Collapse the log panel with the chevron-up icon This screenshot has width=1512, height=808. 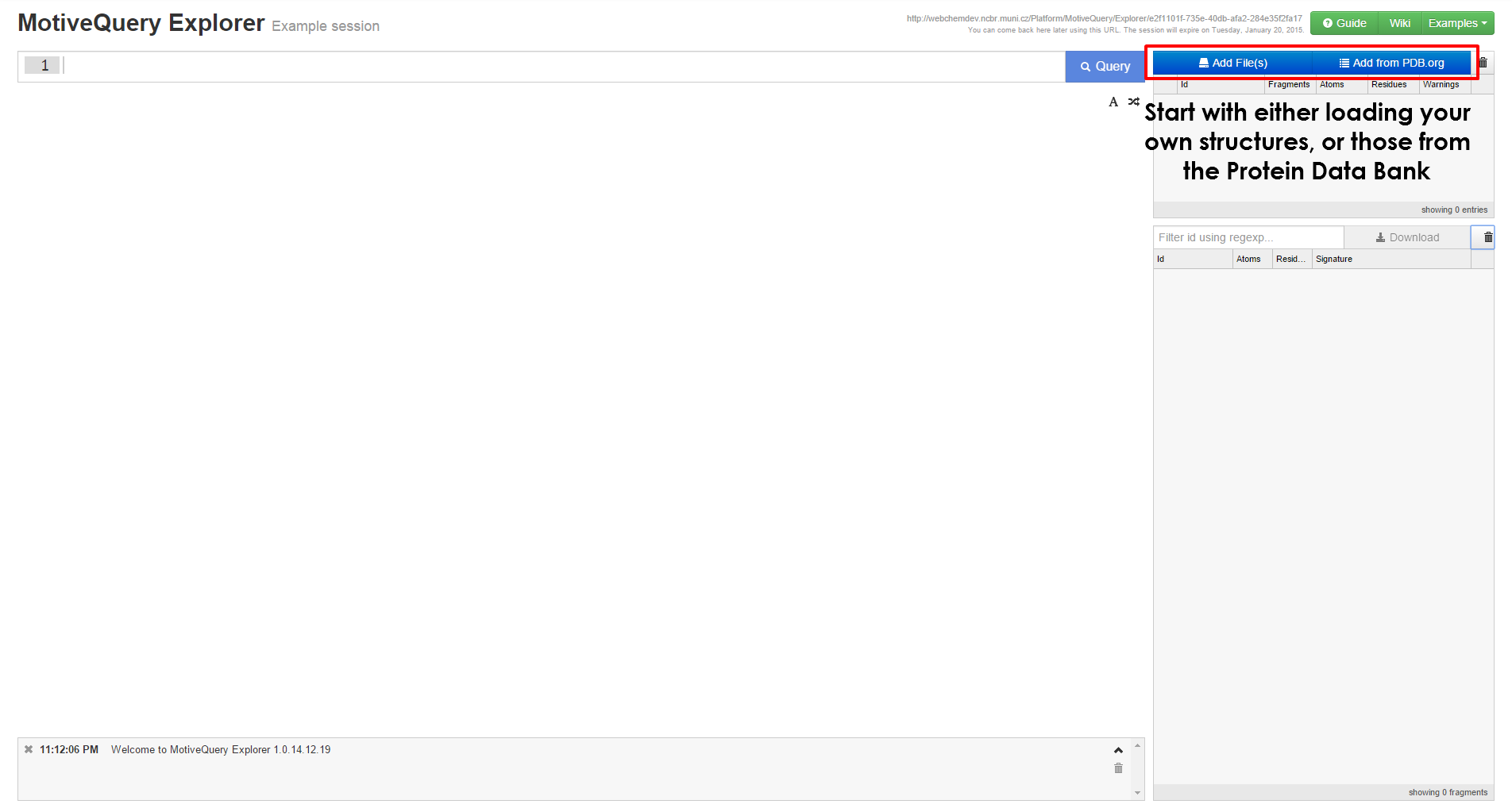point(1118,750)
